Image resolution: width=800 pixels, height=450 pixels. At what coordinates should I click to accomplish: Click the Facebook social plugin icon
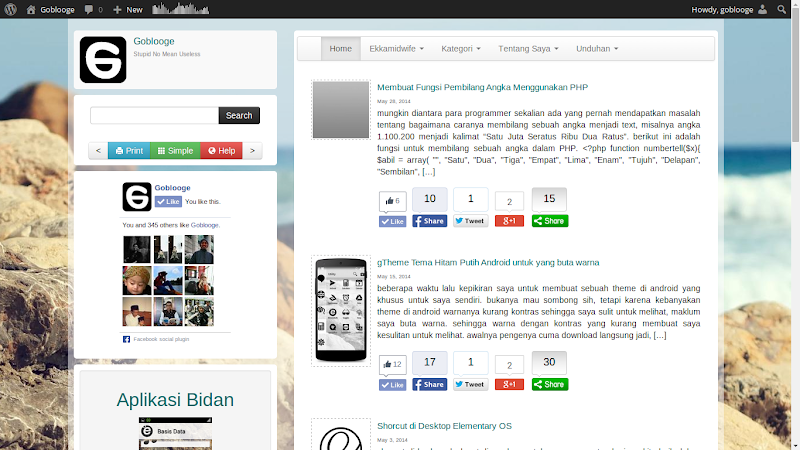[x=126, y=339]
